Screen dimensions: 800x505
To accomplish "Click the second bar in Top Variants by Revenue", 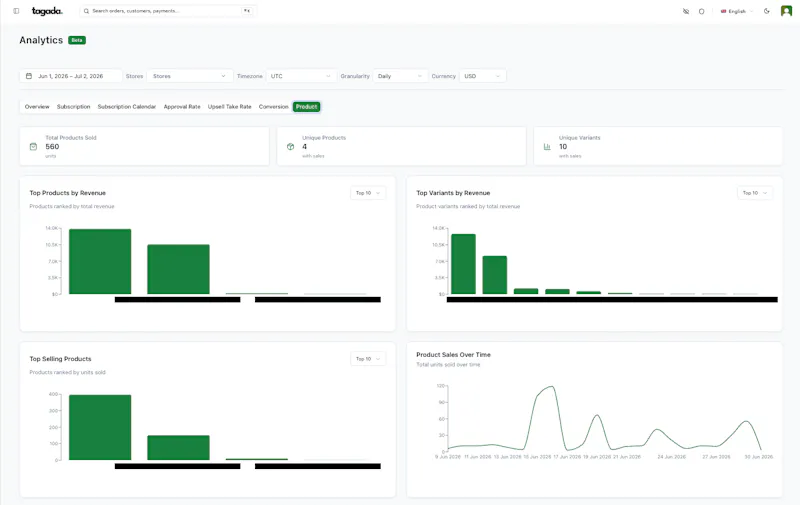I will click(x=495, y=275).
